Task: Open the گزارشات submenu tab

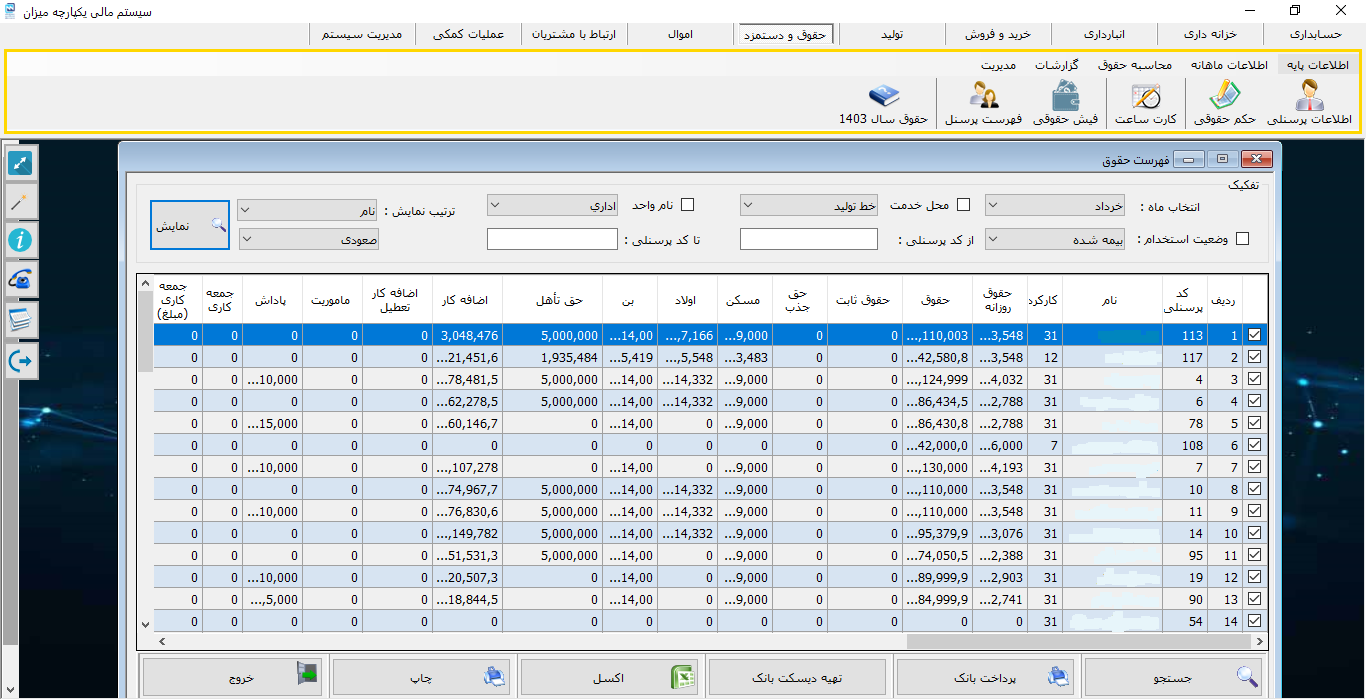Action: coord(1056,65)
